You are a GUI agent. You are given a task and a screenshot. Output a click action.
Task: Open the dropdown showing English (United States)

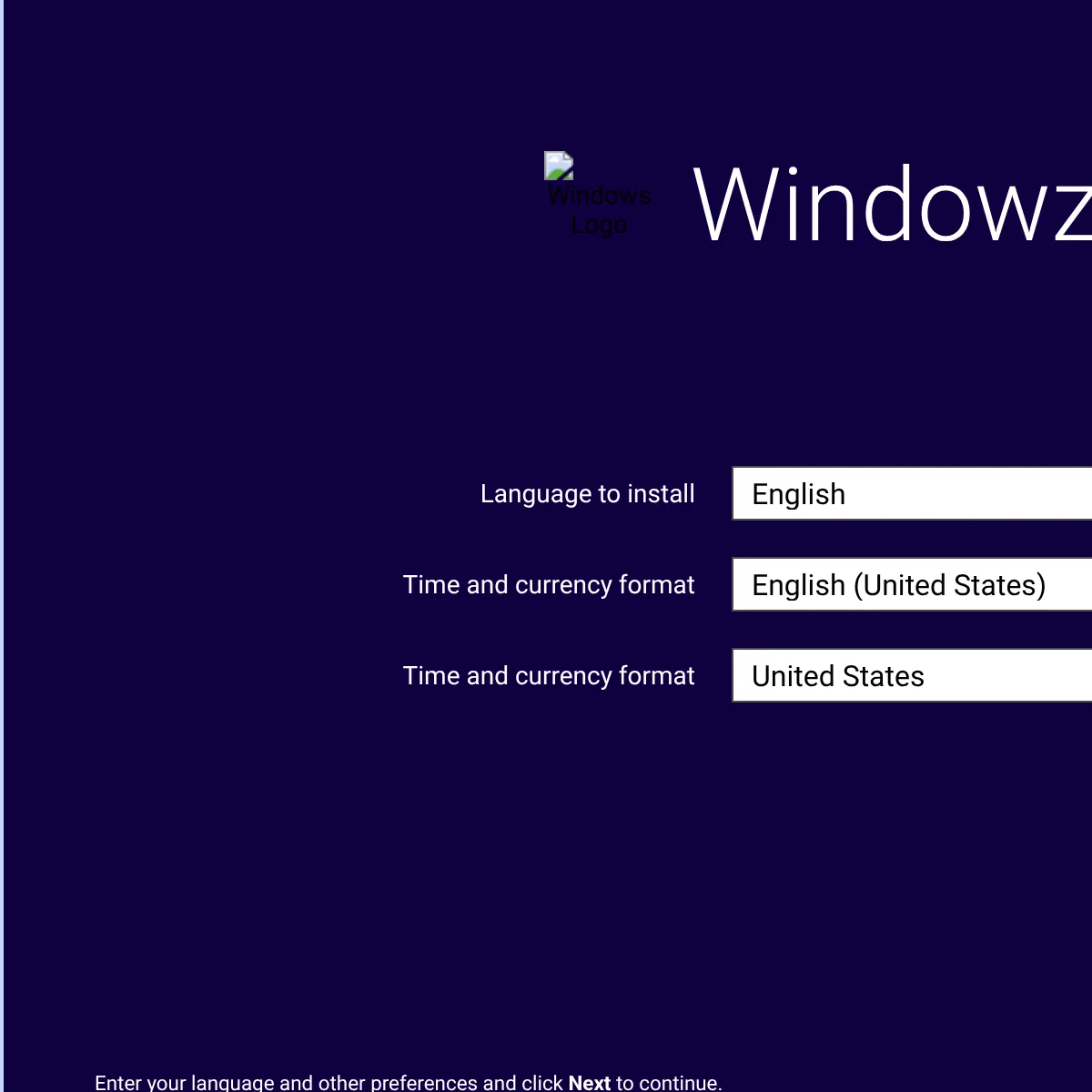[x=912, y=584]
